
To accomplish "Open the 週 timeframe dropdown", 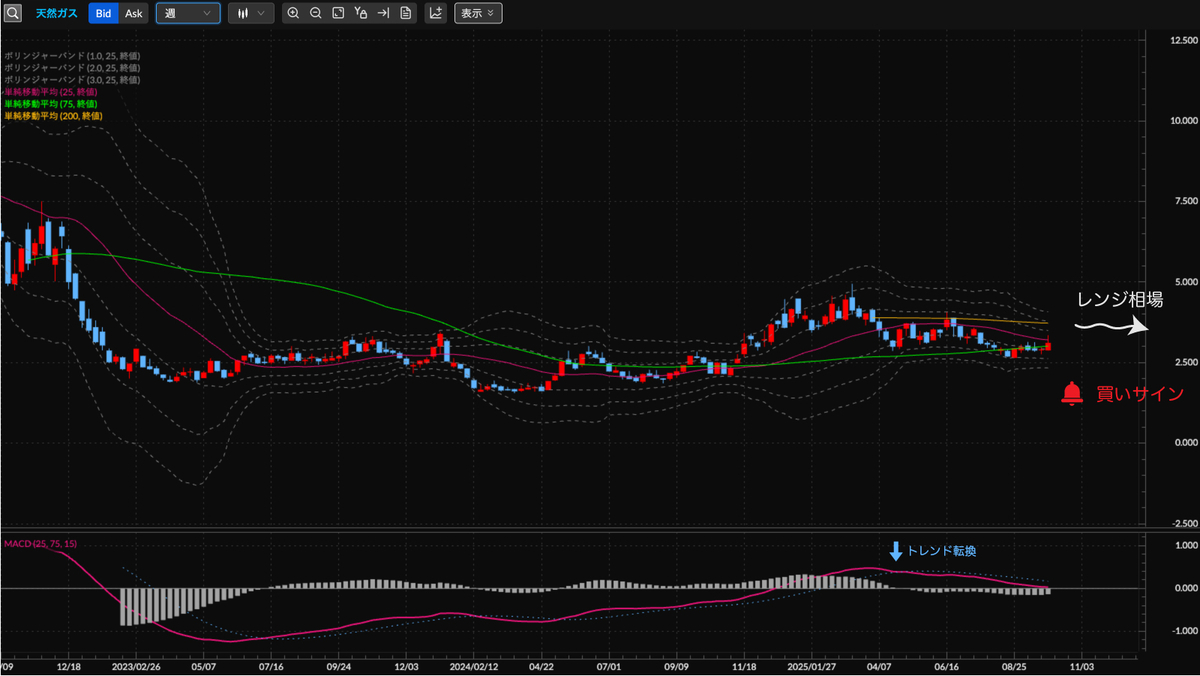I will pyautogui.click(x=188, y=13).
